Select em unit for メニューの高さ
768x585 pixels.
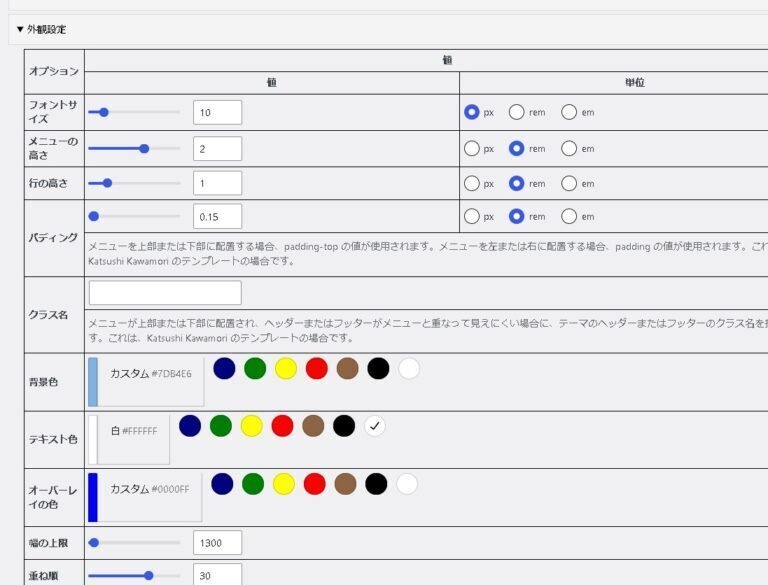coord(569,148)
